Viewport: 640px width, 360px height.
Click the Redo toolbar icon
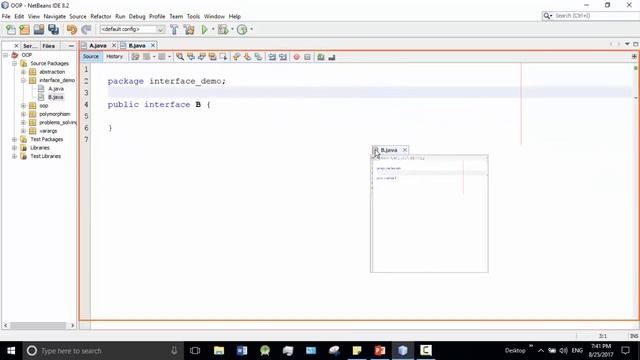86,29
